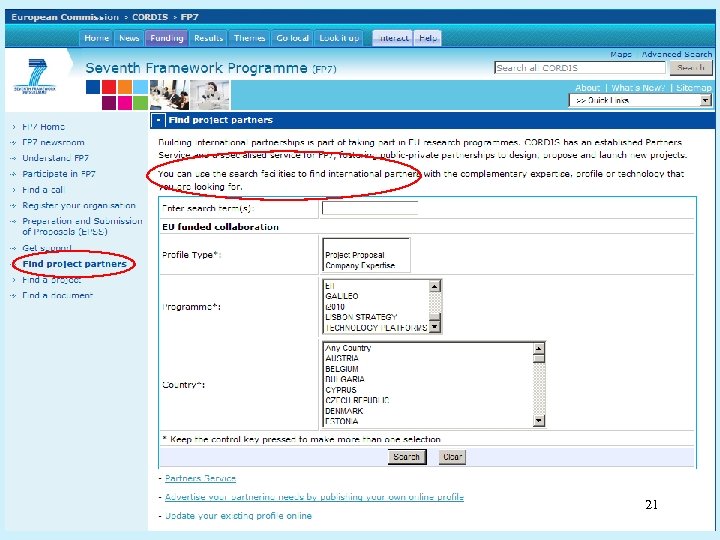Collapse the Find project partners header toggle
The height and width of the screenshot is (540, 720).
158,120
